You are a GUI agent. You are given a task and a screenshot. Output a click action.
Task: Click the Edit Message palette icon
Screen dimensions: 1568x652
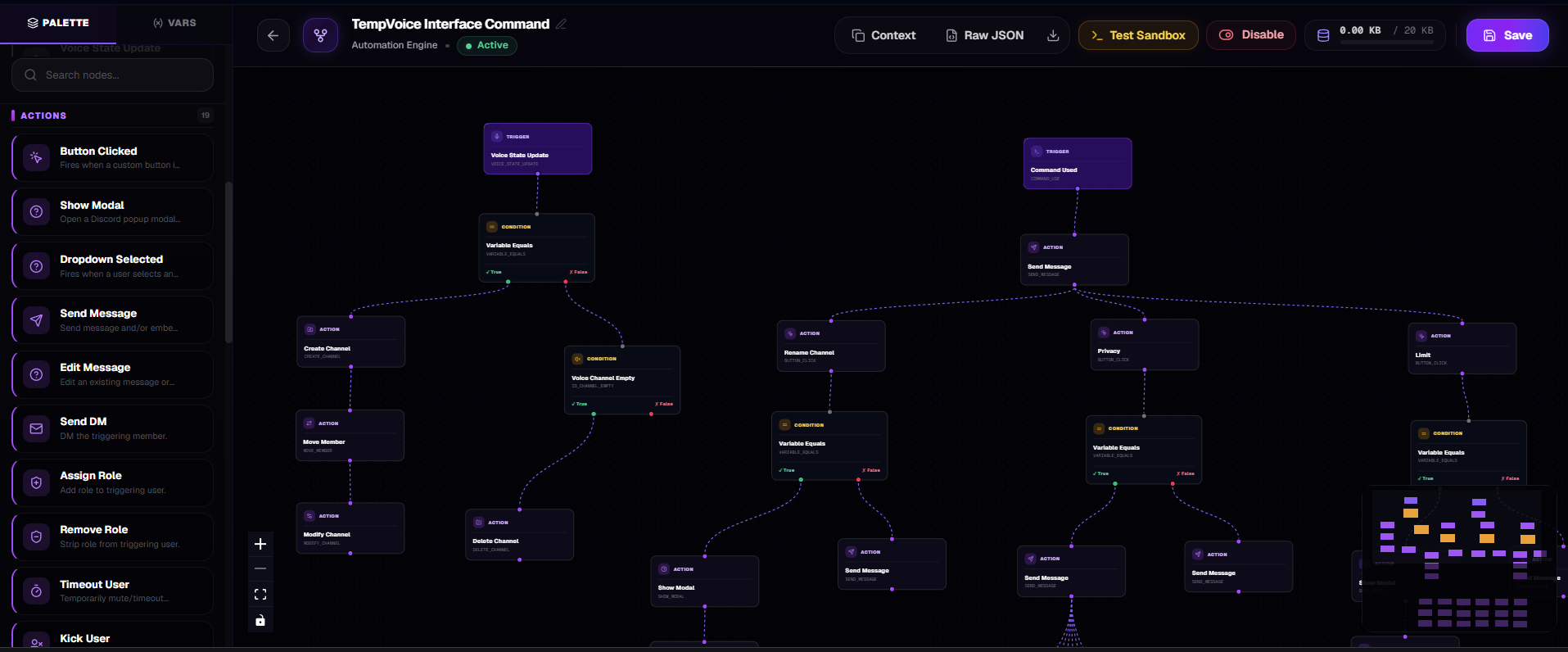point(36,374)
